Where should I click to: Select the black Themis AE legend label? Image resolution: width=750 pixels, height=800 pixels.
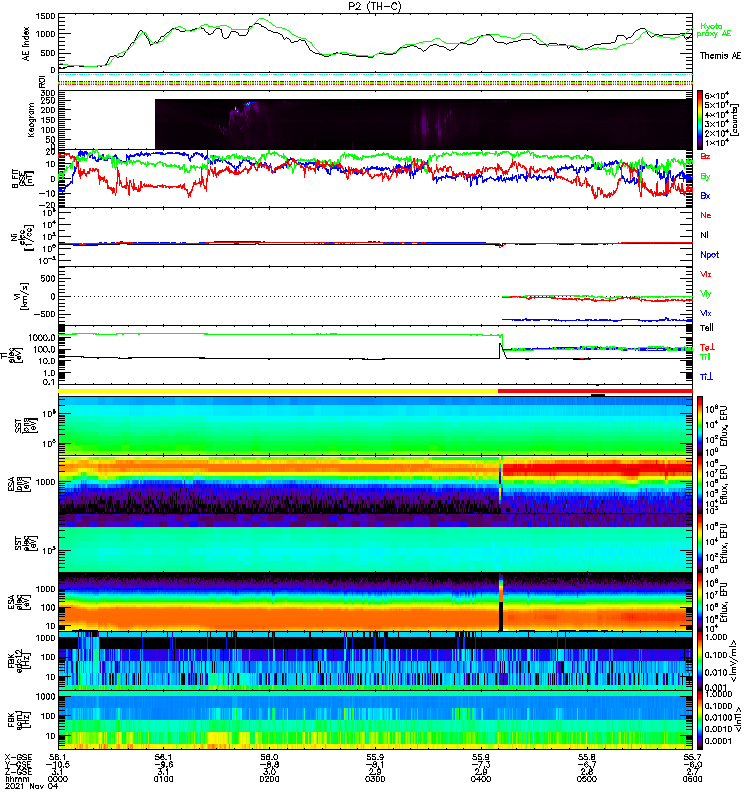[720, 56]
